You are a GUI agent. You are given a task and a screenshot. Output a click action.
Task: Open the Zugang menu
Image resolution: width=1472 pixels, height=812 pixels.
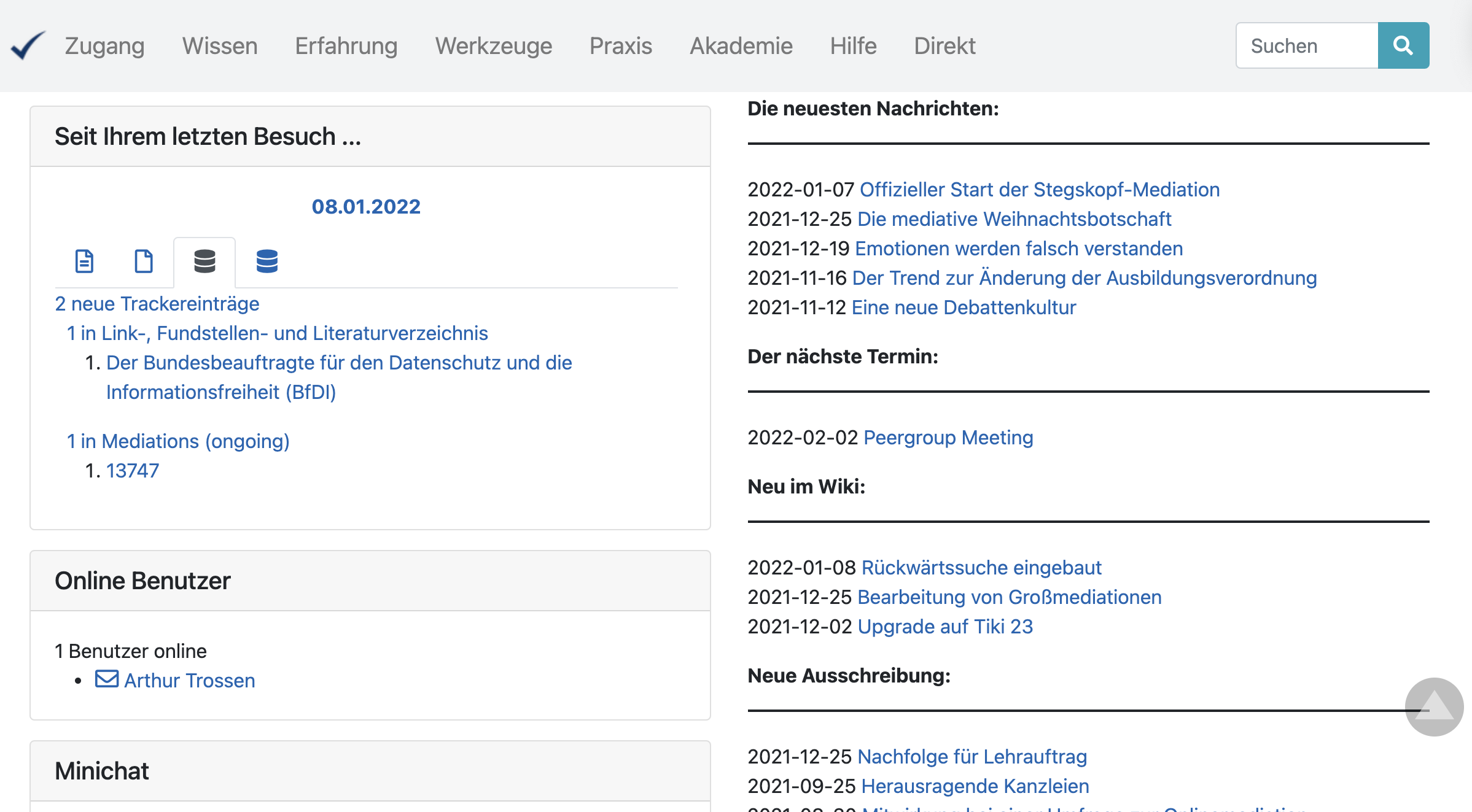click(105, 46)
